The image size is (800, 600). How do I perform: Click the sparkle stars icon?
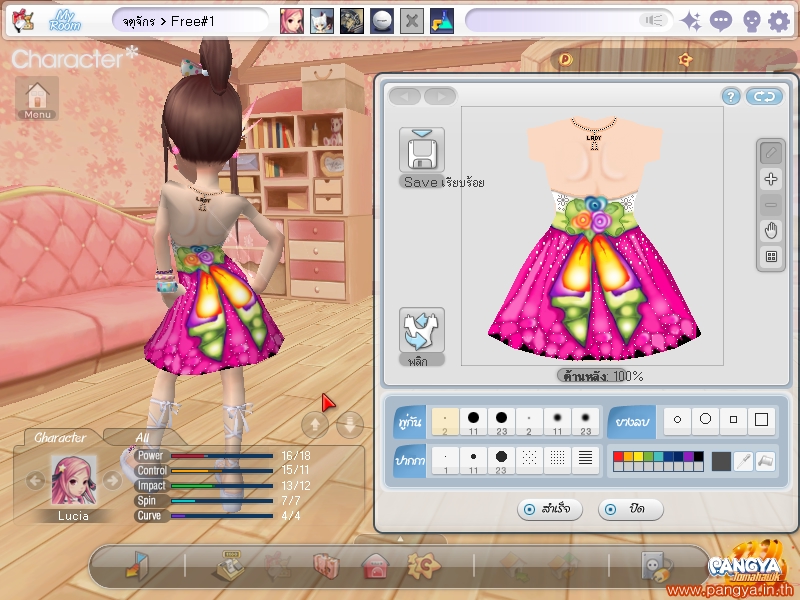click(x=691, y=21)
